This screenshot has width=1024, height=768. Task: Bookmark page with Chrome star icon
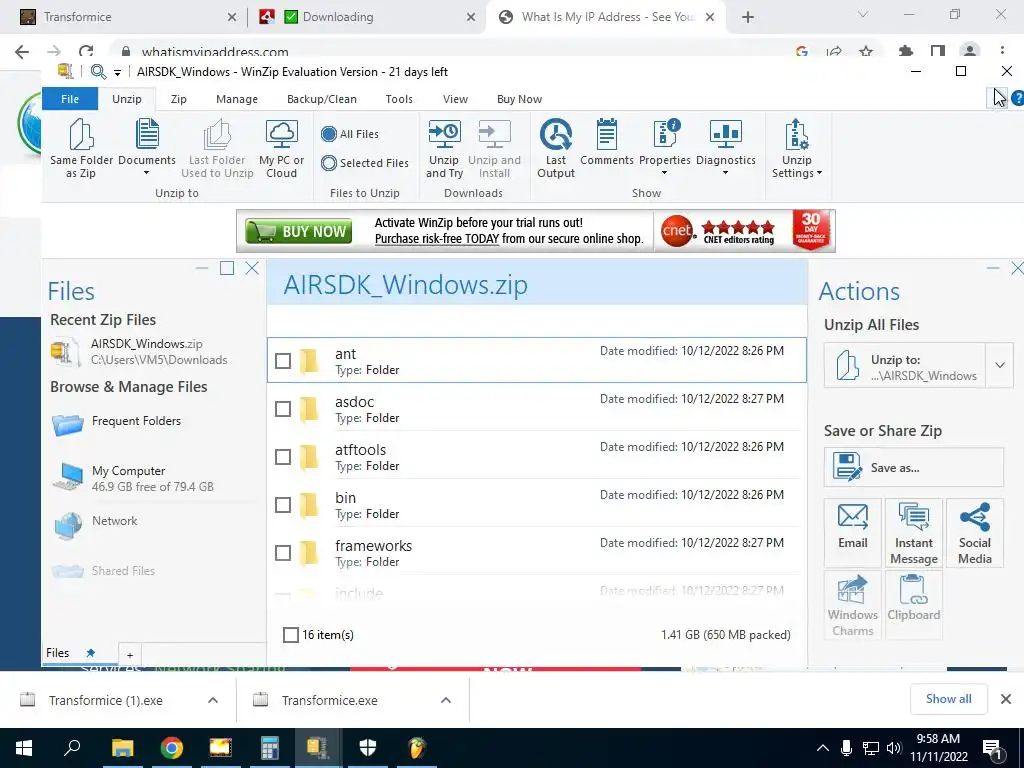click(x=866, y=51)
